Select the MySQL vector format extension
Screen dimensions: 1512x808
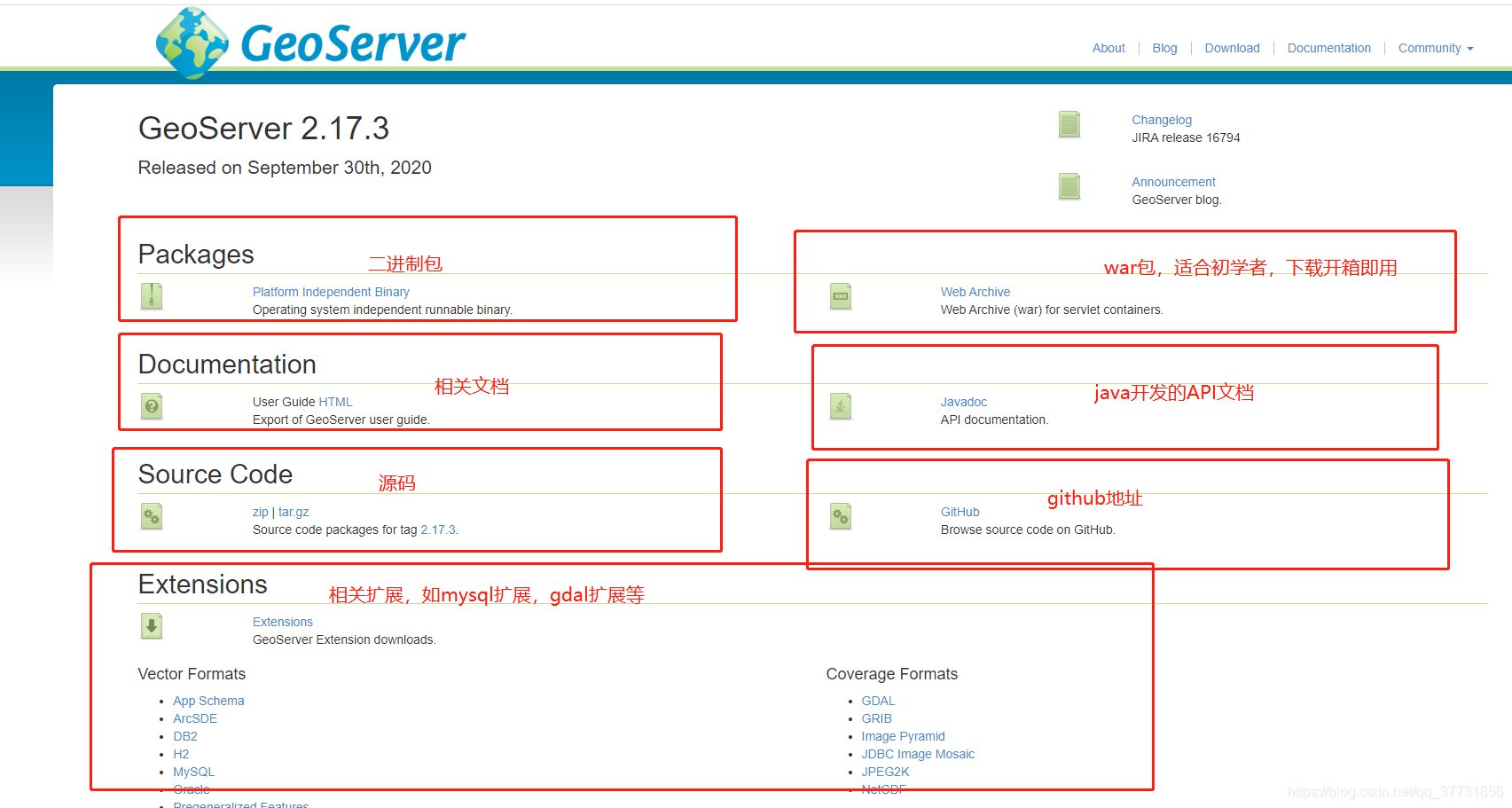pos(192,772)
